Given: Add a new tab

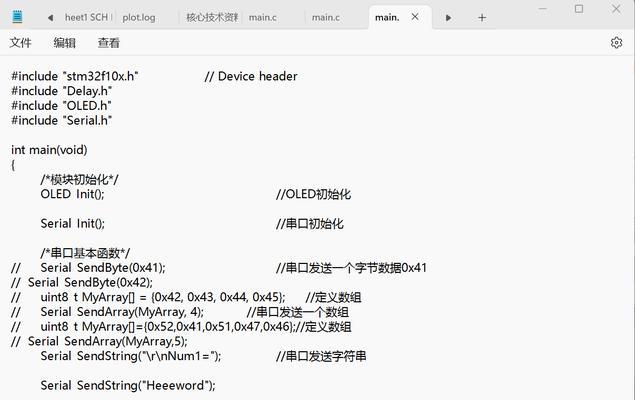Looking at the screenshot, I should click(482, 17).
